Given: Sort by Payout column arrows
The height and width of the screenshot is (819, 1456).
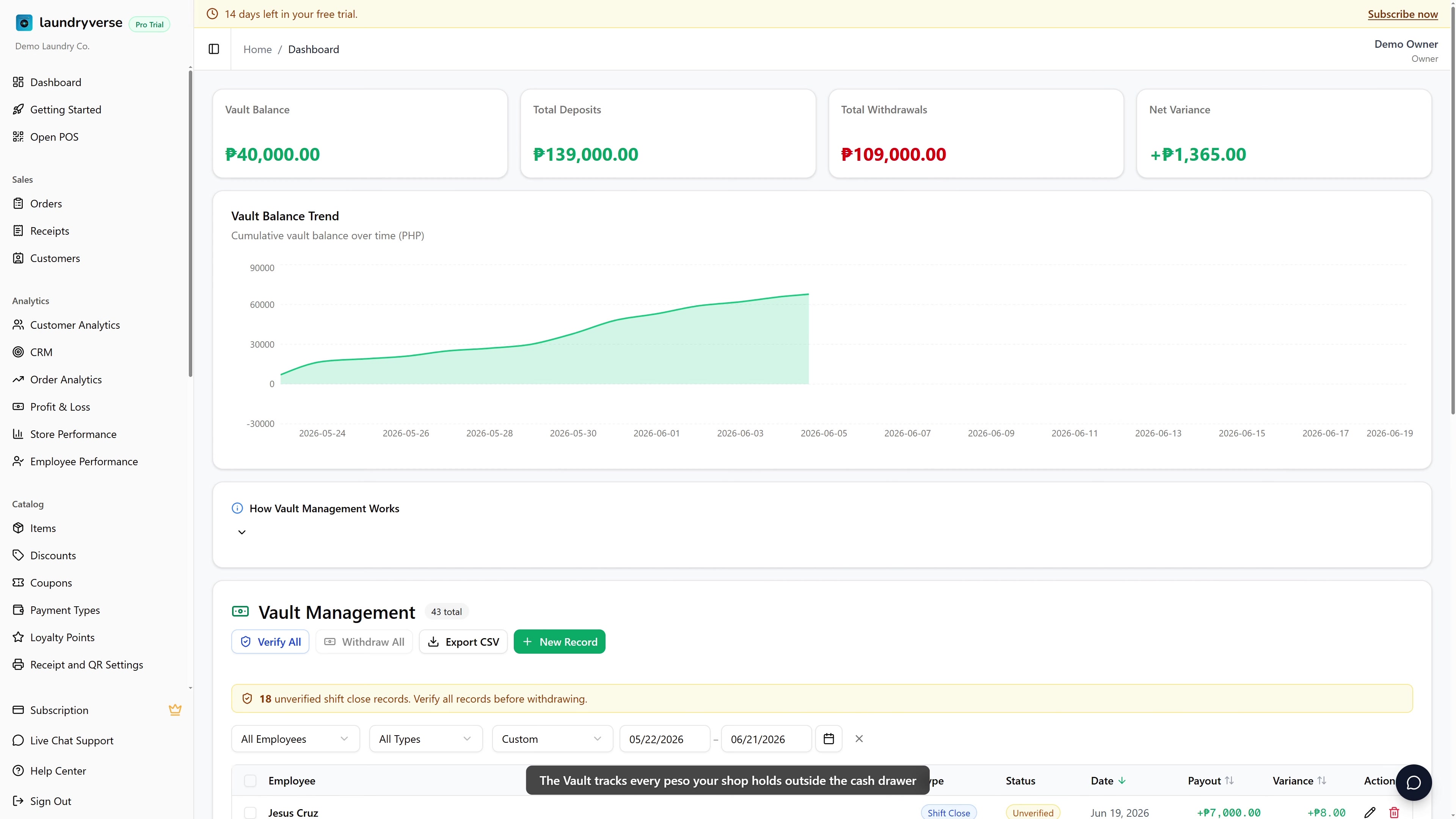Looking at the screenshot, I should 1229,781.
